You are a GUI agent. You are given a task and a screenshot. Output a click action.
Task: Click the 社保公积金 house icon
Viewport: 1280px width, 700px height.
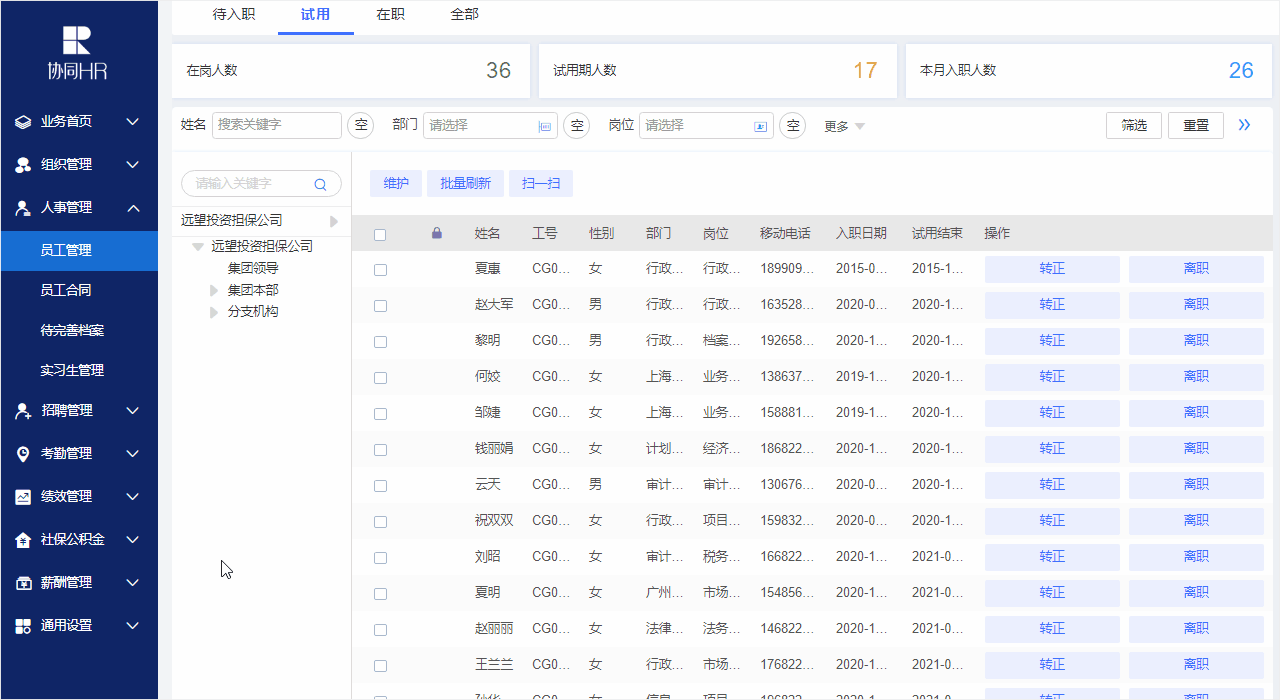(23, 540)
